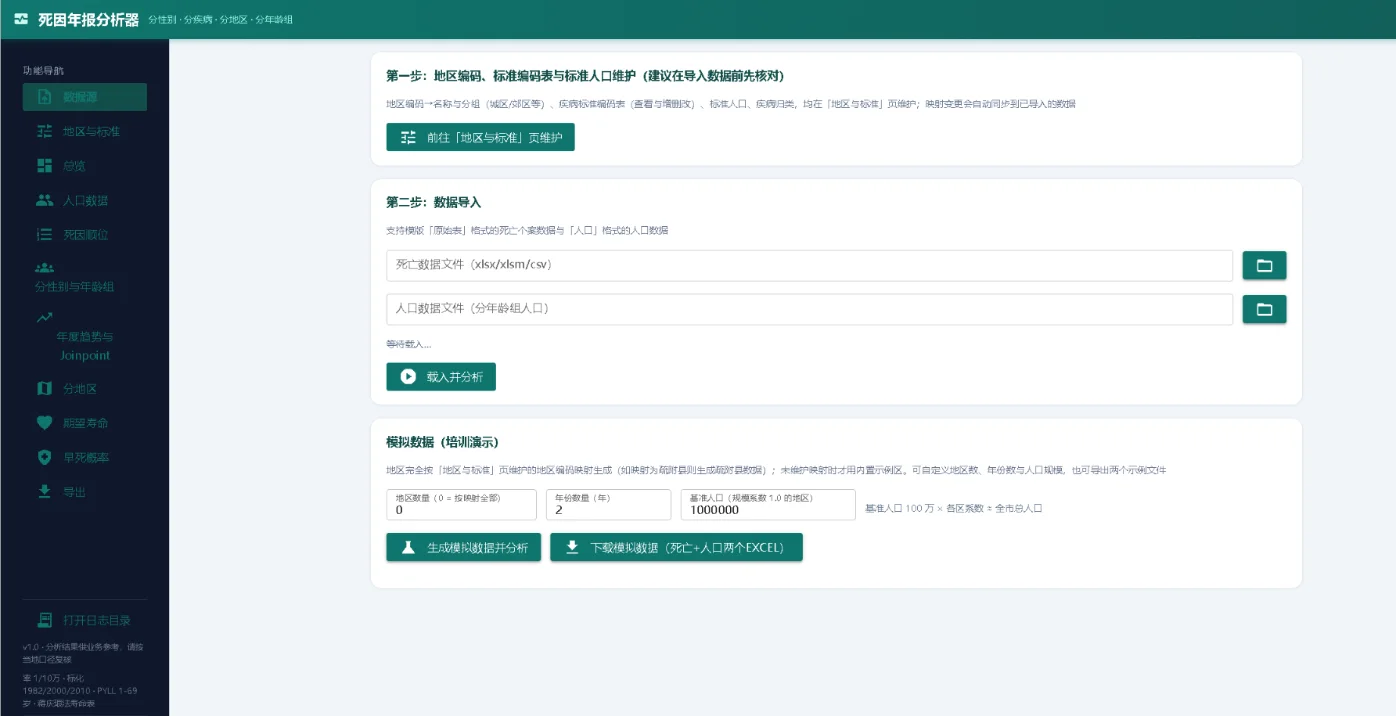Click the header subtitle 分性别 · 分疾病 · 分地区 · 分年龄组
The height and width of the screenshot is (716, 1396).
coord(220,20)
